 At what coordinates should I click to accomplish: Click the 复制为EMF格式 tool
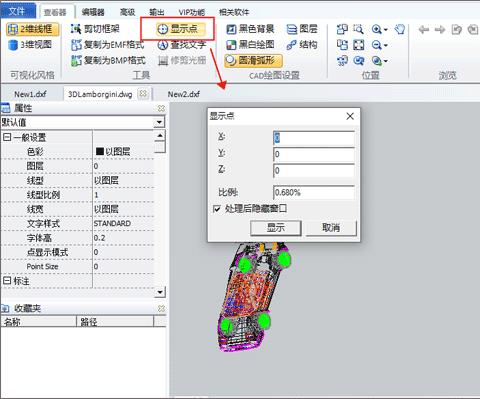108,45
